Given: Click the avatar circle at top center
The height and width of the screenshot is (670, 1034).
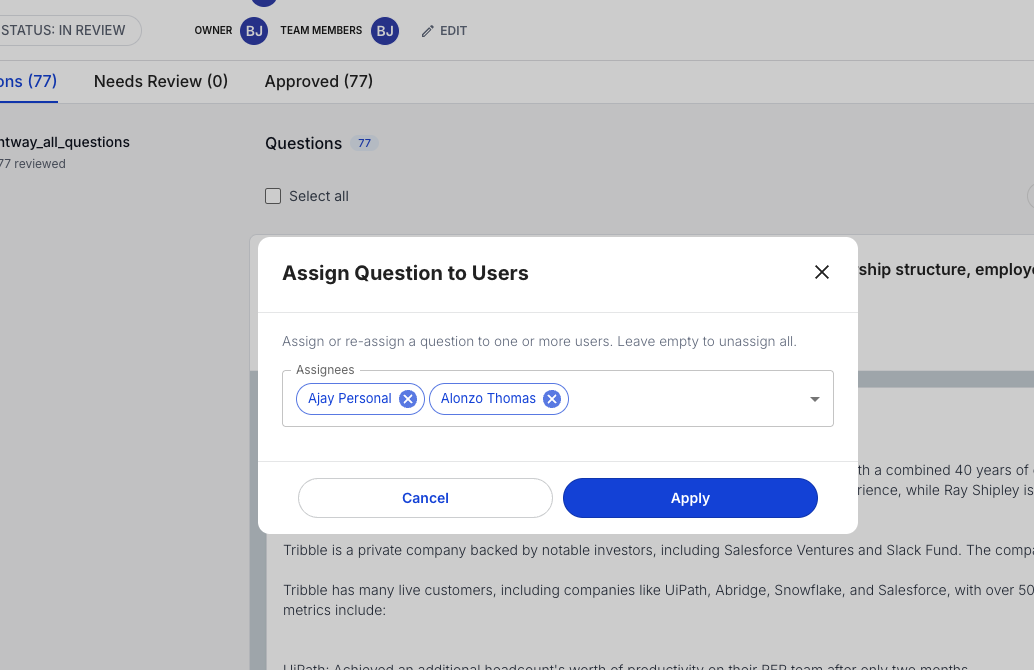Looking at the screenshot, I should coord(262,3).
